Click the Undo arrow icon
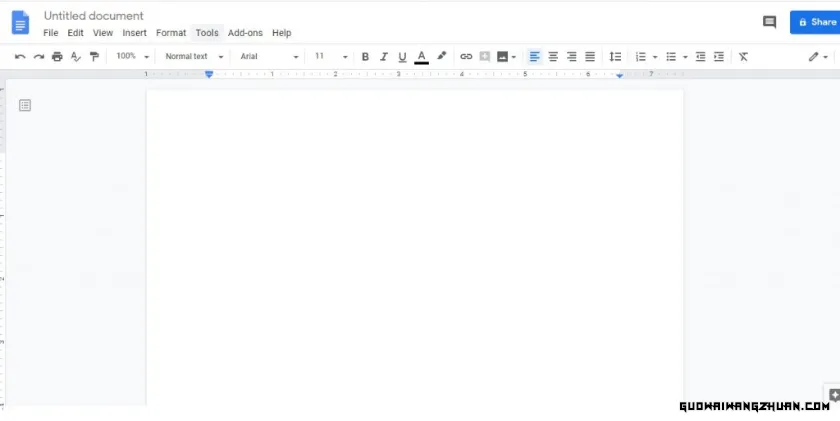840x421 pixels. [20, 57]
